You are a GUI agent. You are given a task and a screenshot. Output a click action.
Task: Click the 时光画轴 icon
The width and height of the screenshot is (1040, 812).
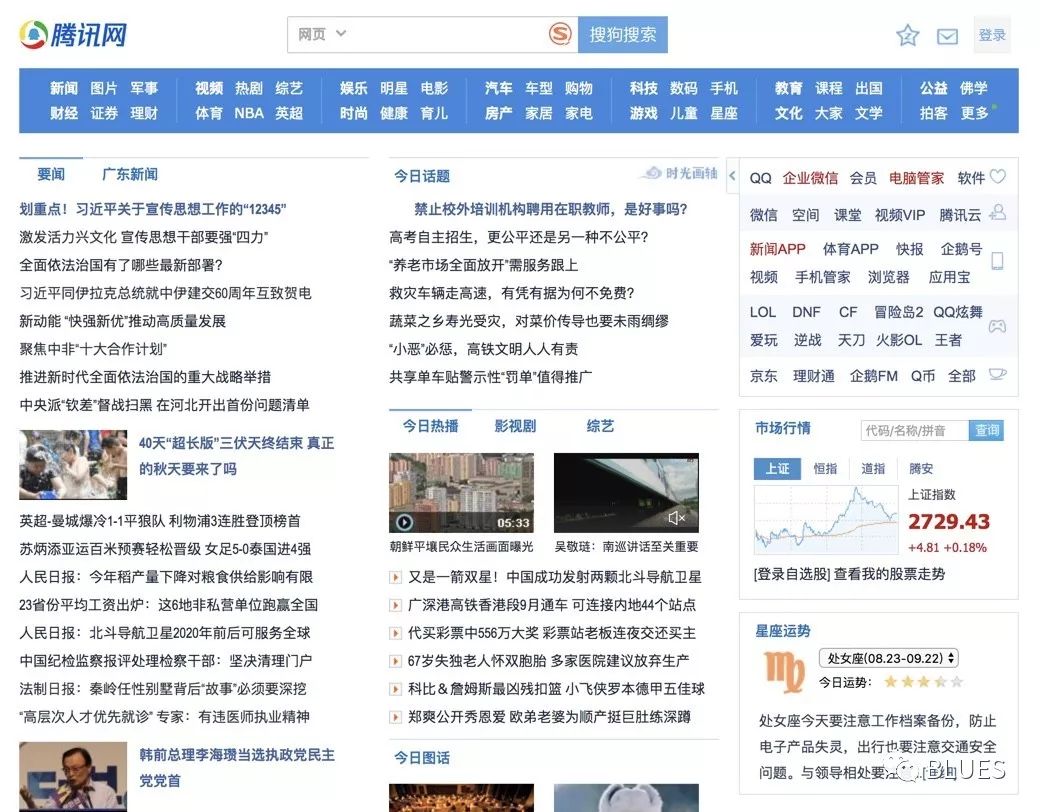point(681,173)
